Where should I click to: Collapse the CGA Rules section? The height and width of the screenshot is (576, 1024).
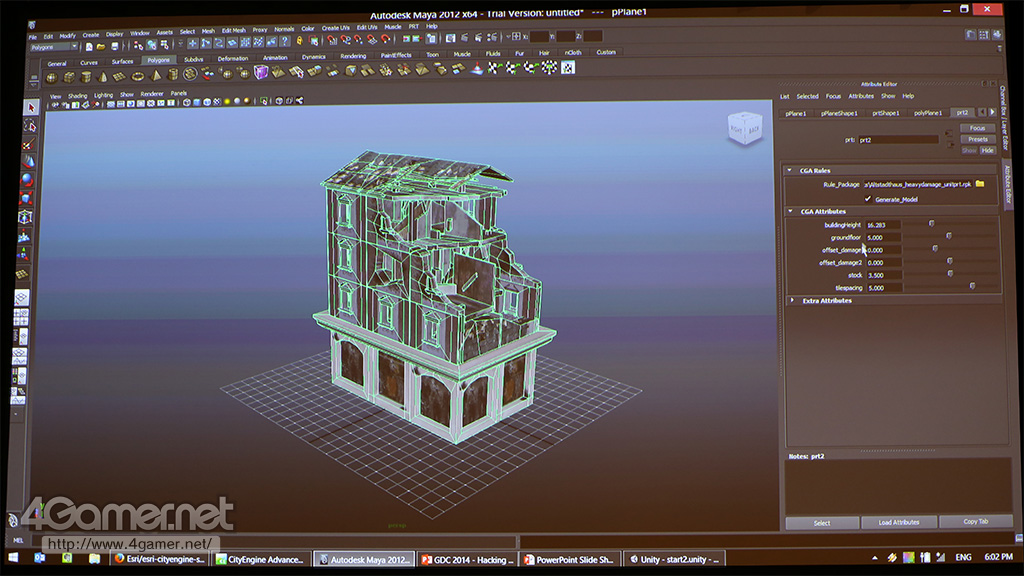point(790,171)
